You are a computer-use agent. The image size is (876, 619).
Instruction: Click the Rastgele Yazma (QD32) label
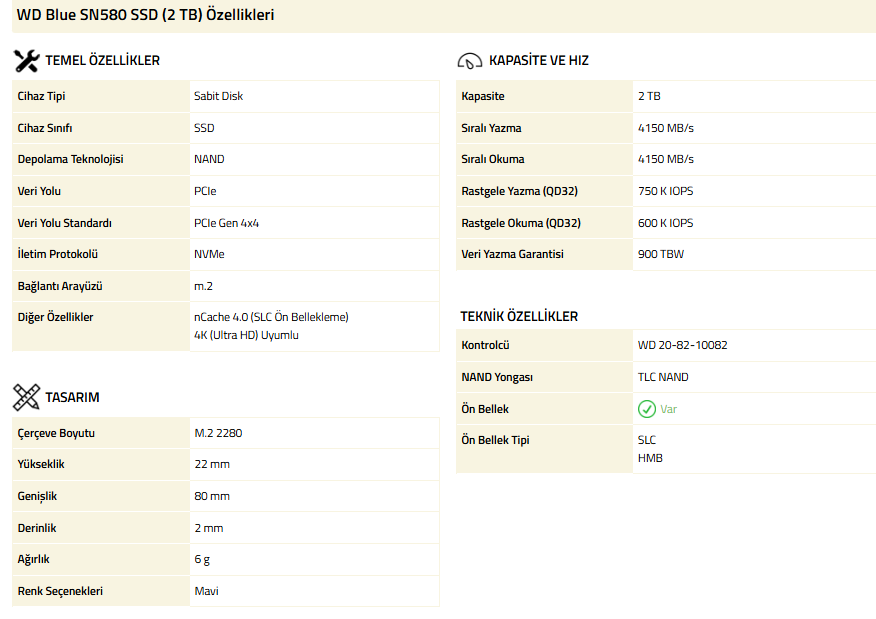[520, 191]
